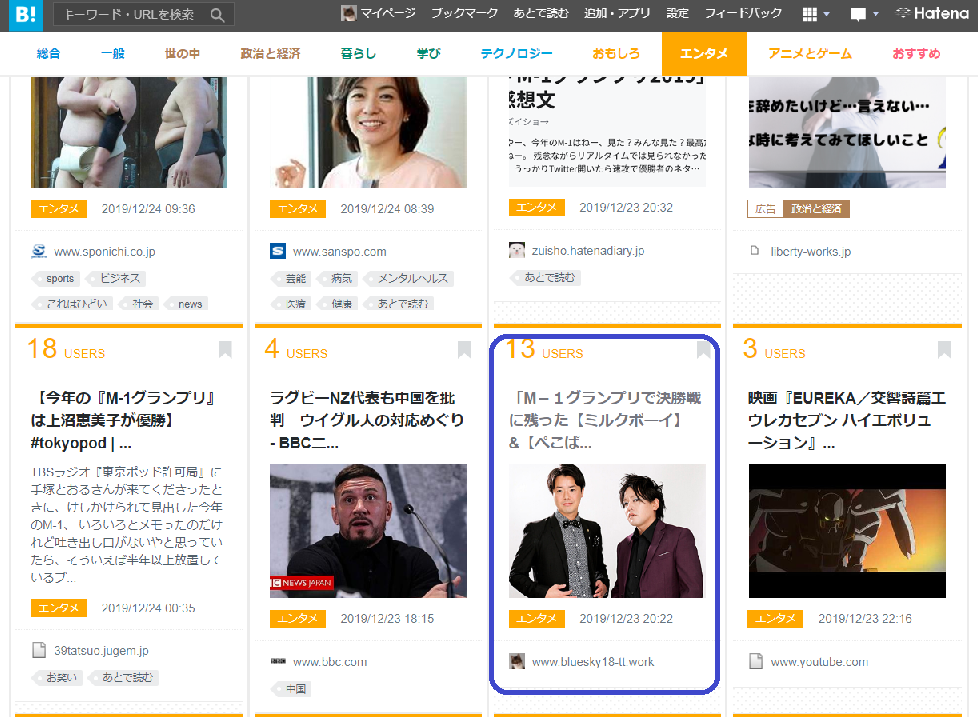Click the ビジネス tag
Viewport: 978px width, 717px height.
pos(117,279)
